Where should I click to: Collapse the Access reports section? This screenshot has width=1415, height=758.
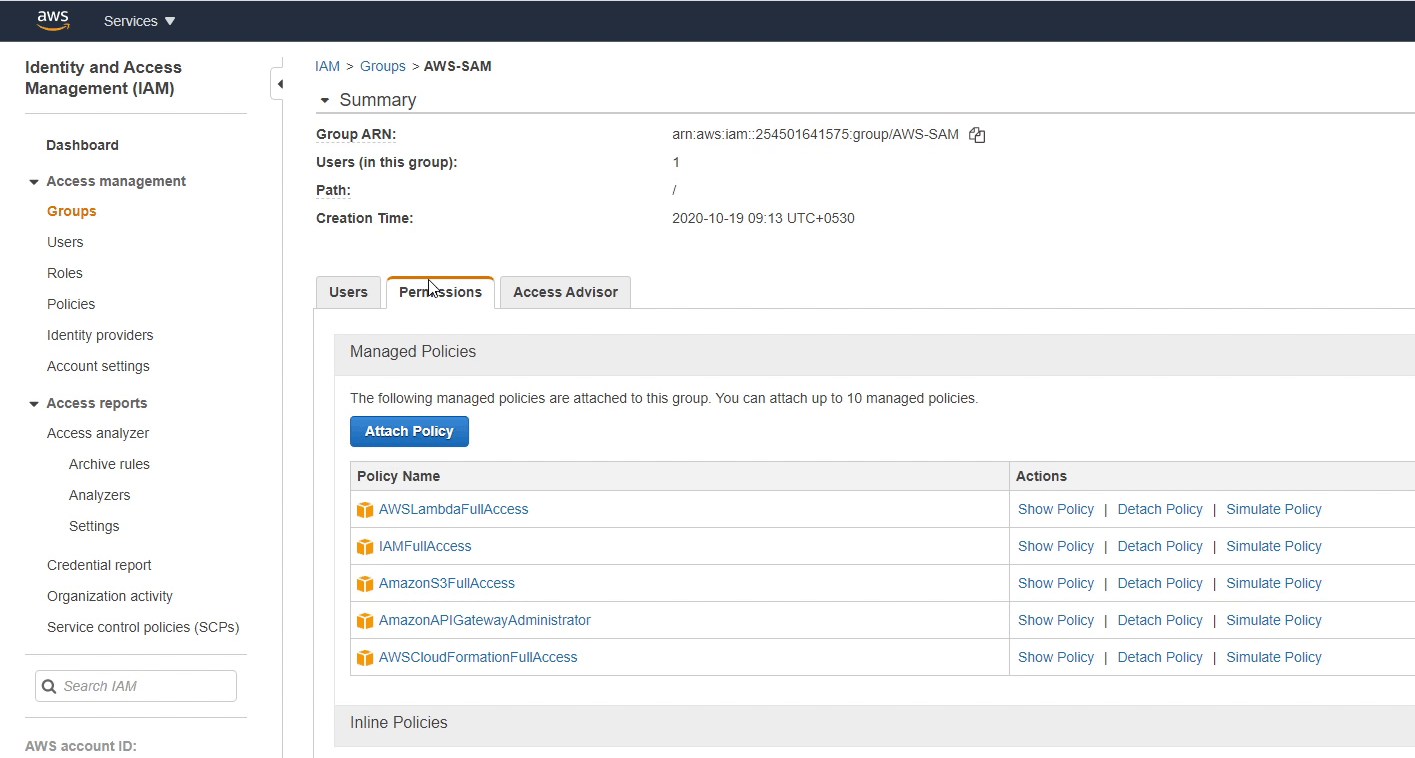pos(34,404)
